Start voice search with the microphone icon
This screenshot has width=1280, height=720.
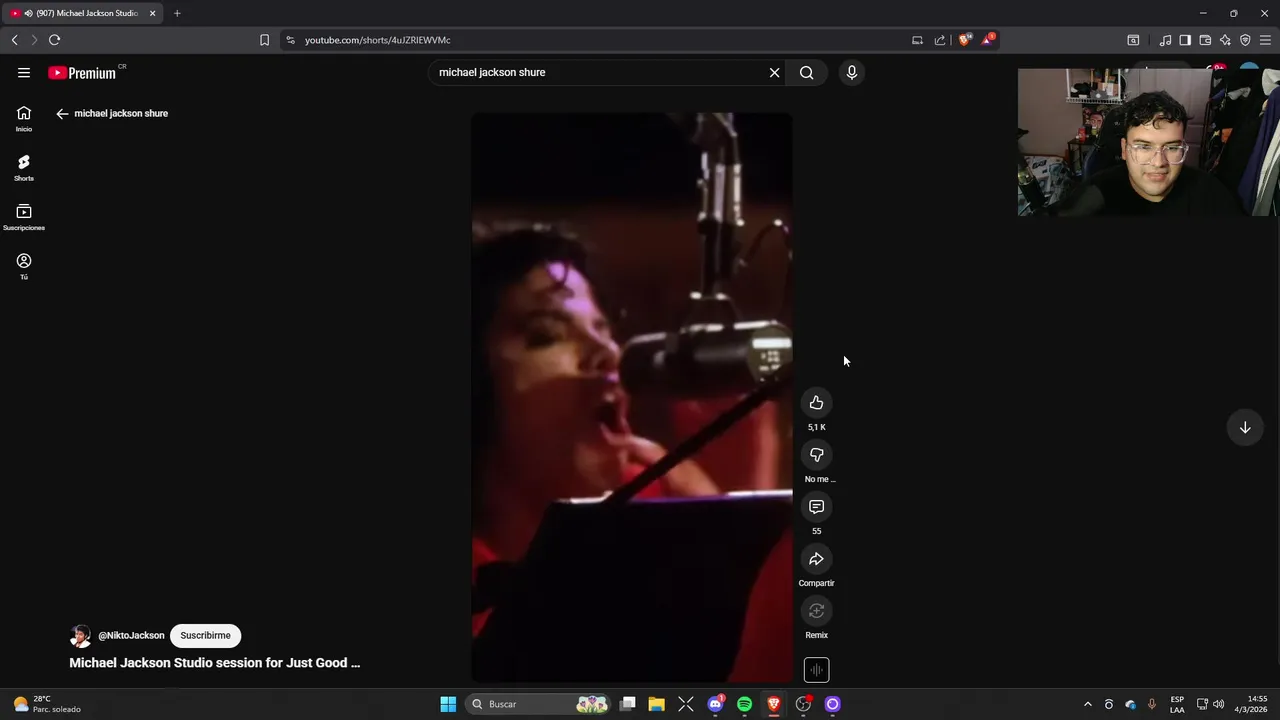click(x=852, y=72)
